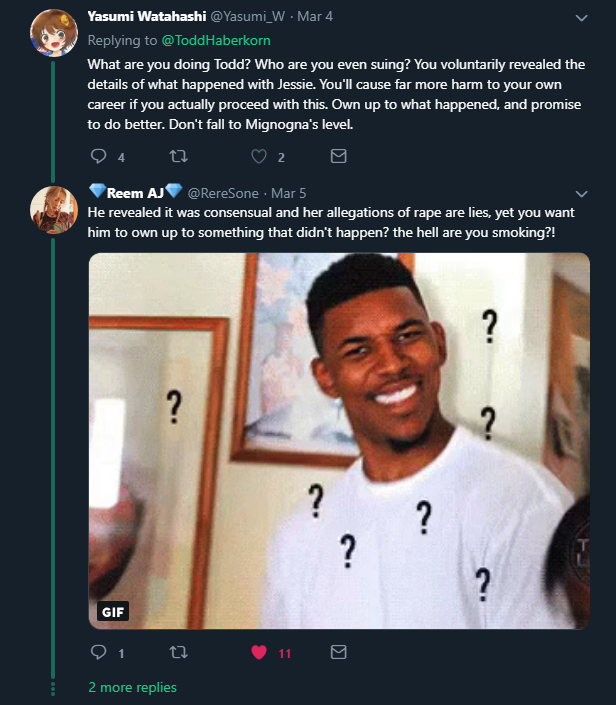Expand 2 more replies

132,687
